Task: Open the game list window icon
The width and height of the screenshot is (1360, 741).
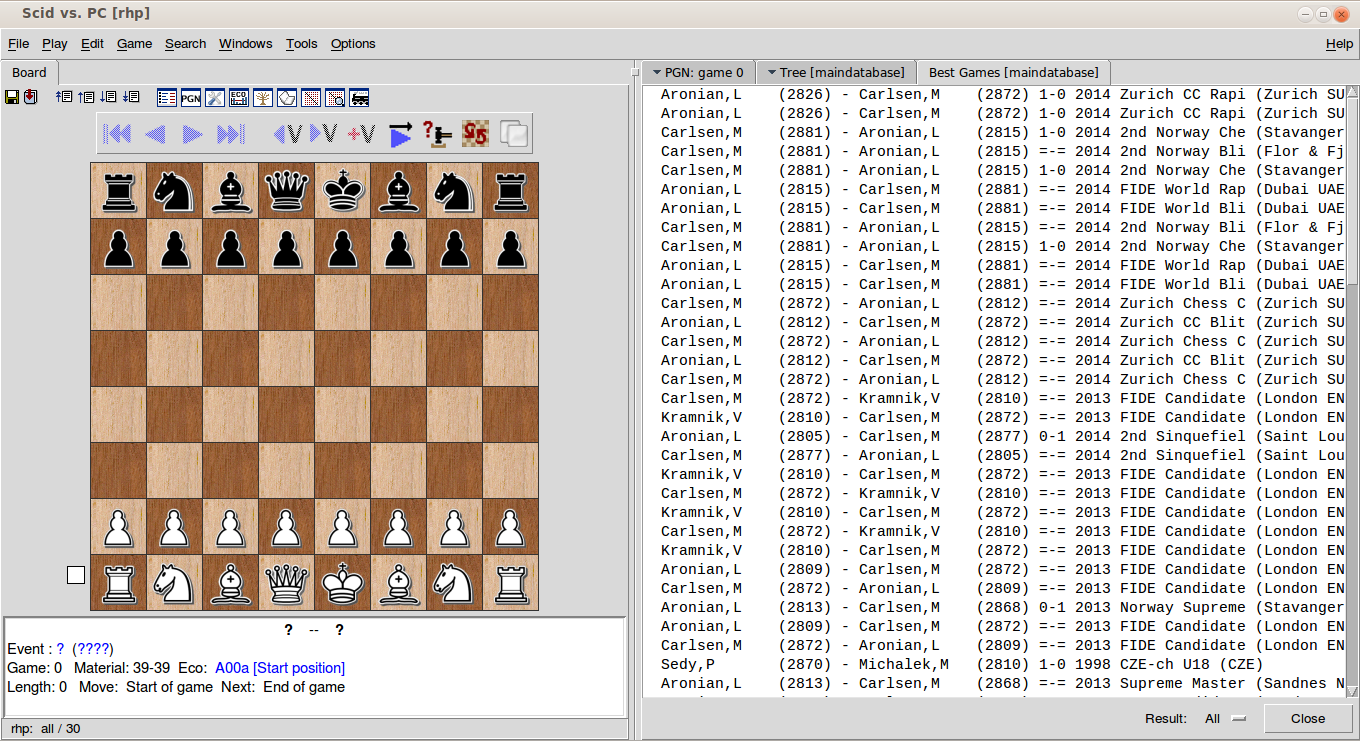Action: (x=167, y=98)
